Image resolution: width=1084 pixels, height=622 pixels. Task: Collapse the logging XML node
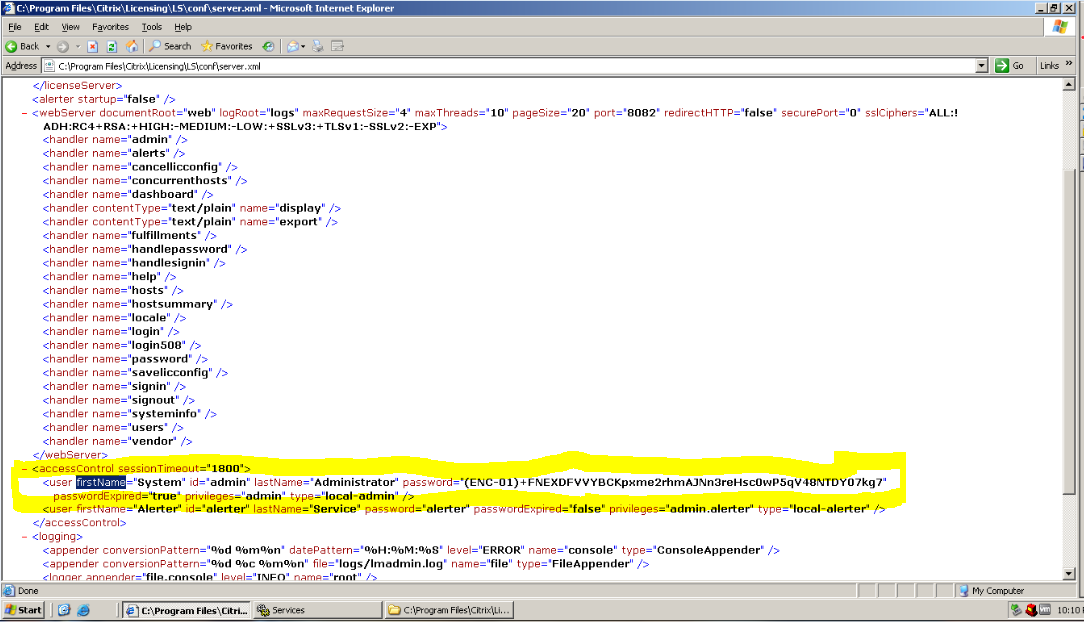[x=25, y=537]
